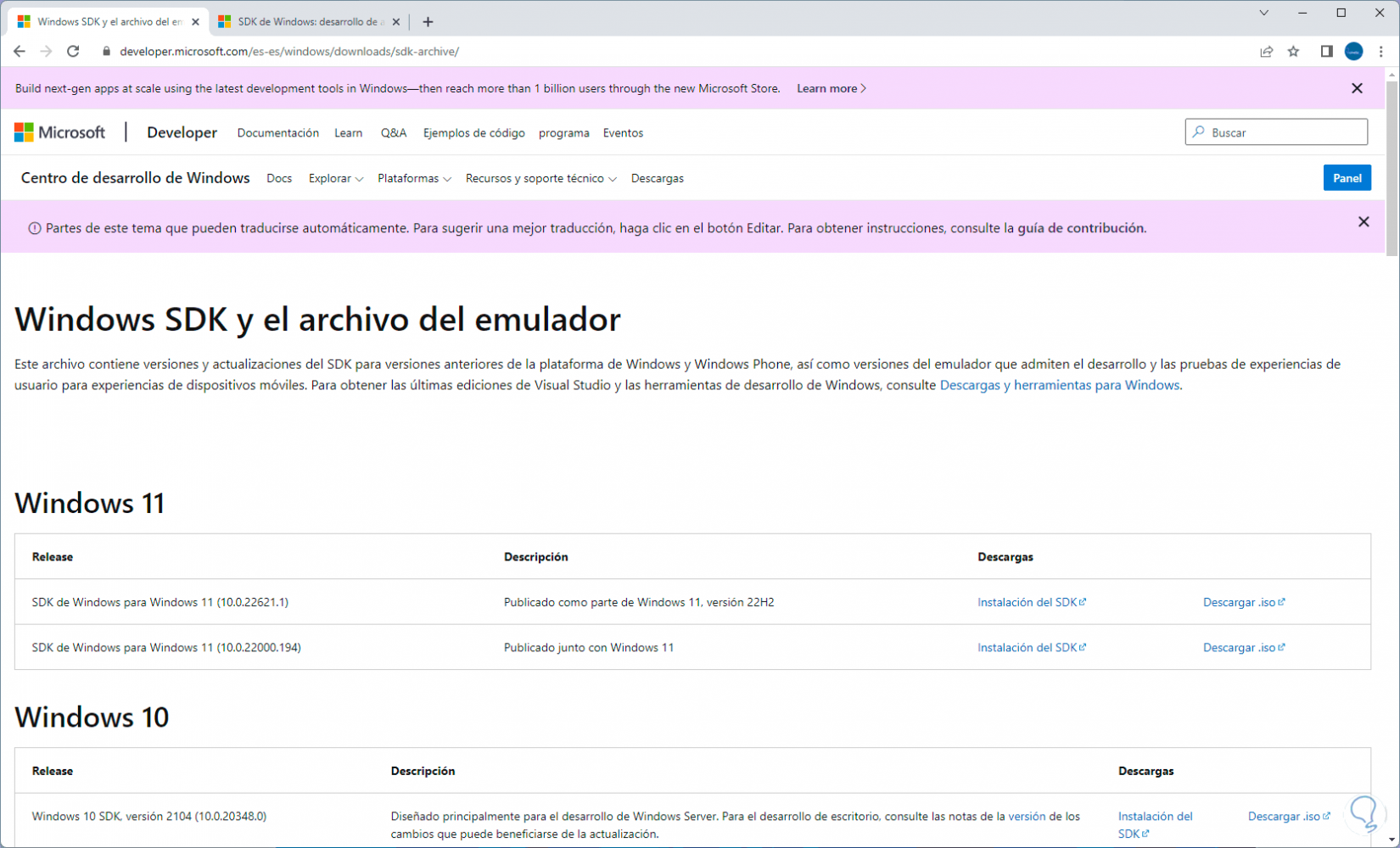Click the blue Panel button
The image size is (1400, 848).
(1347, 178)
